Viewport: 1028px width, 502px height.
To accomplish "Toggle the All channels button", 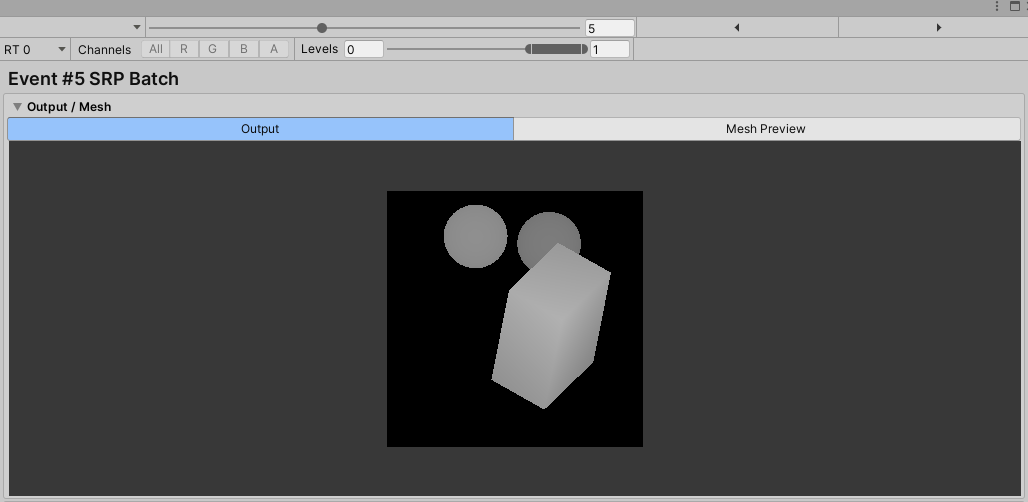I will pyautogui.click(x=155, y=49).
